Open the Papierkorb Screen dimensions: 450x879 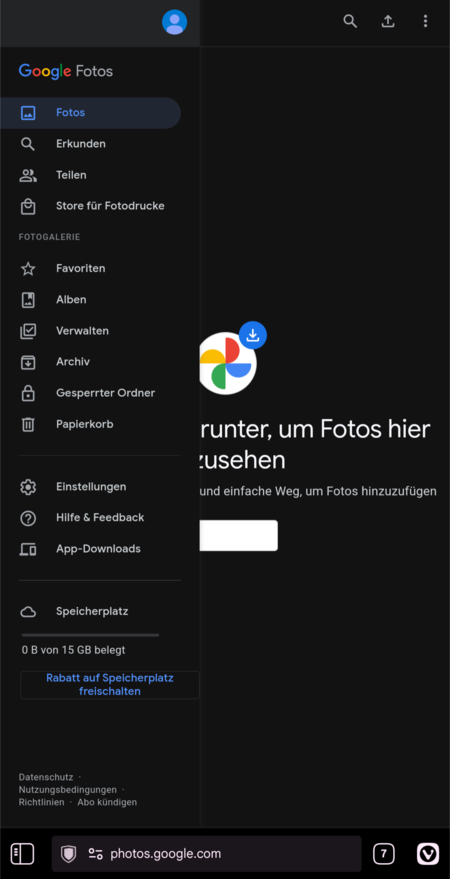(90, 424)
